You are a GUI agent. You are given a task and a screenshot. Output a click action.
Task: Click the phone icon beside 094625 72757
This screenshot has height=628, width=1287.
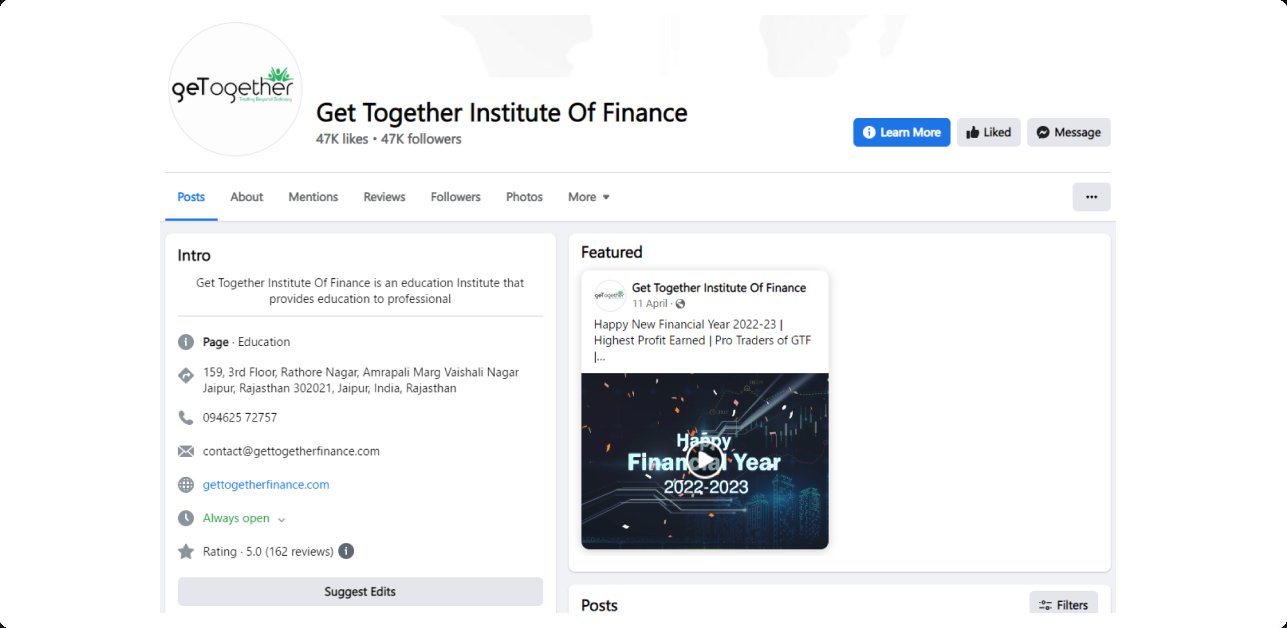pos(185,417)
